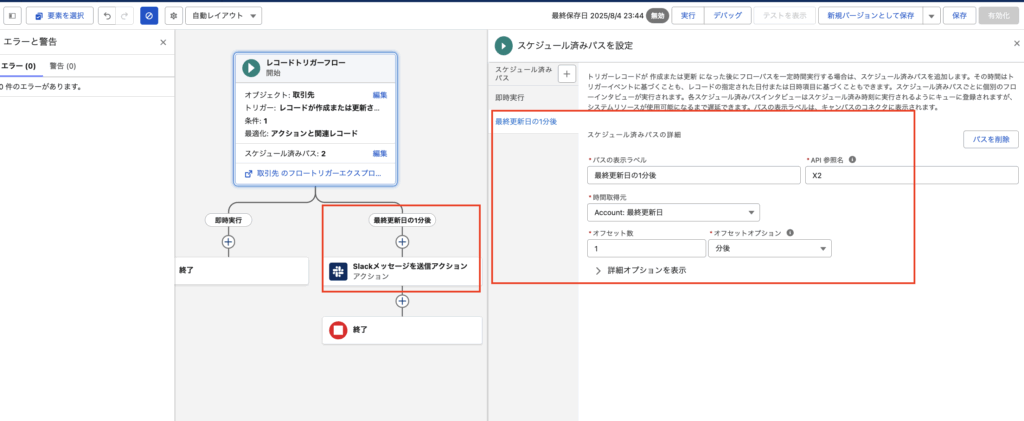Select the 即時実行 path tab
Viewport: 1024px width, 421px height.
[x=511, y=98]
